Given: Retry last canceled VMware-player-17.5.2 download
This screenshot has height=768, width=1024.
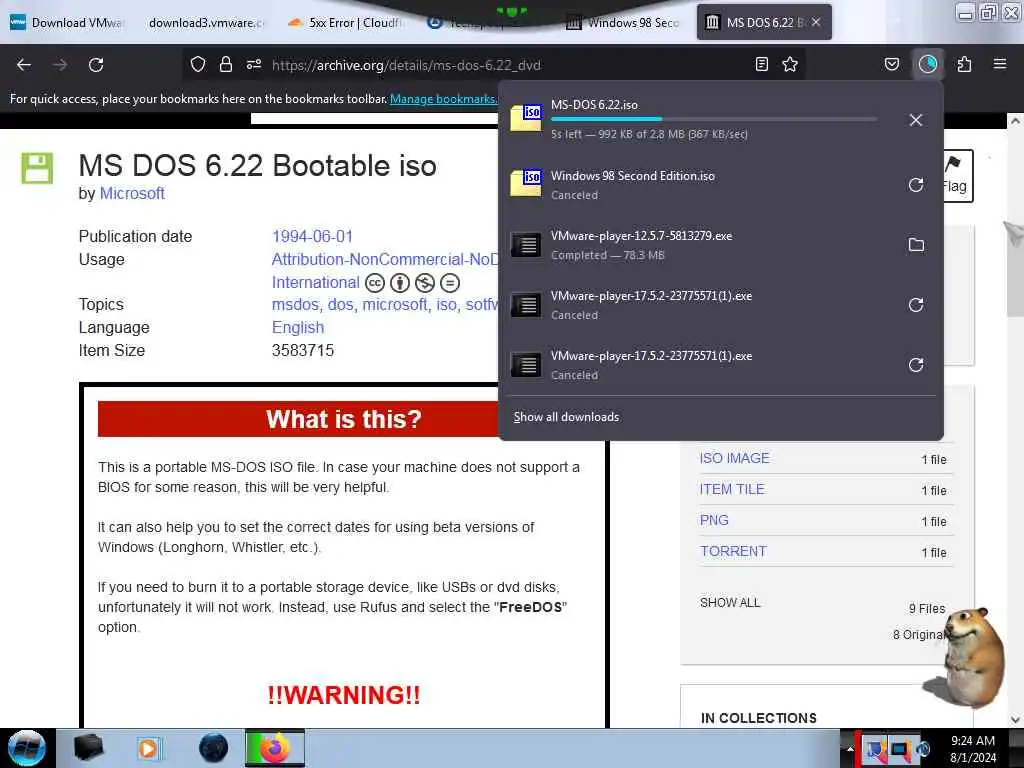Looking at the screenshot, I should (916, 365).
